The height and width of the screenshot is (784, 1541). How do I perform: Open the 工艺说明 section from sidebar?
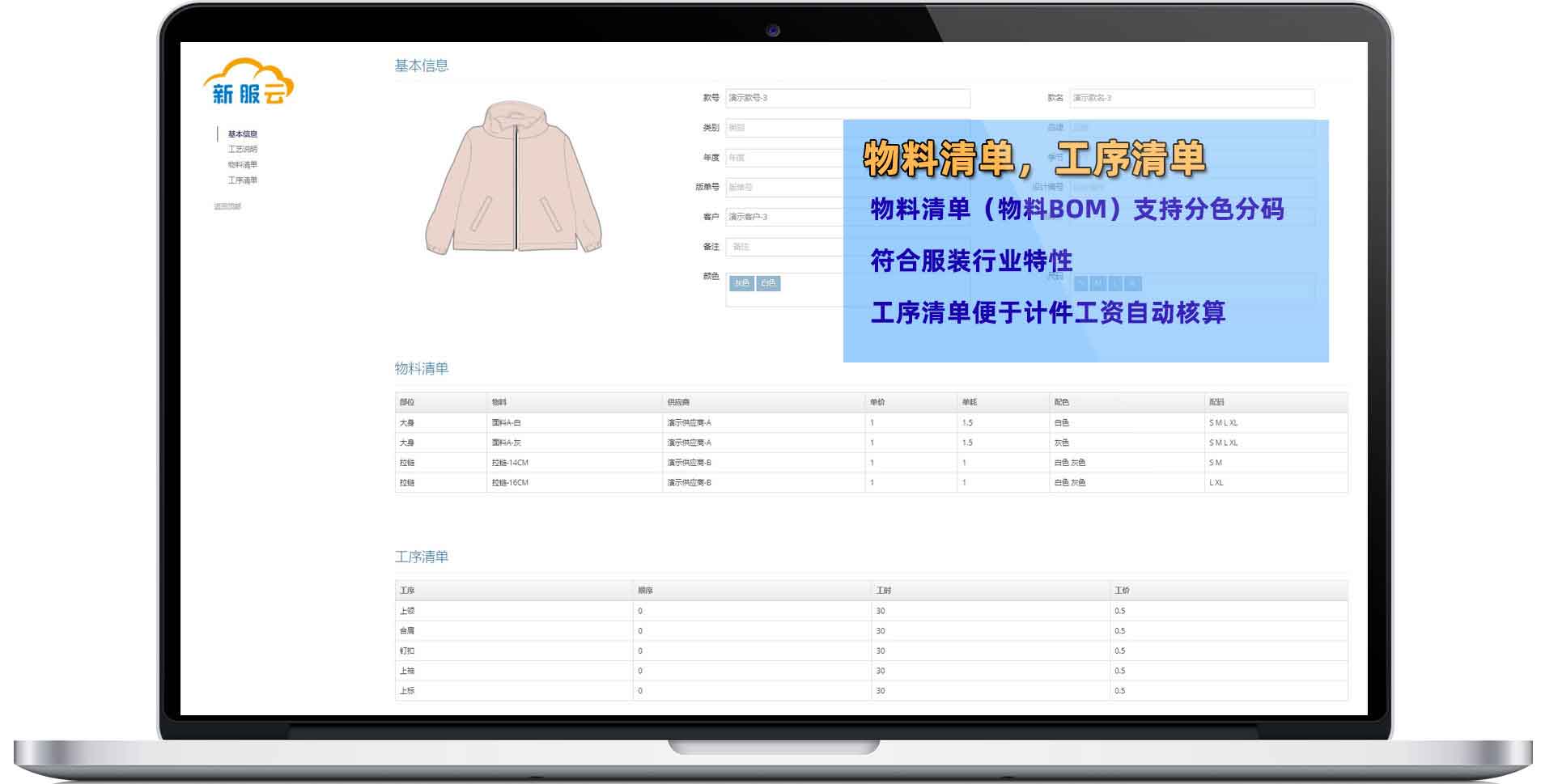point(243,149)
